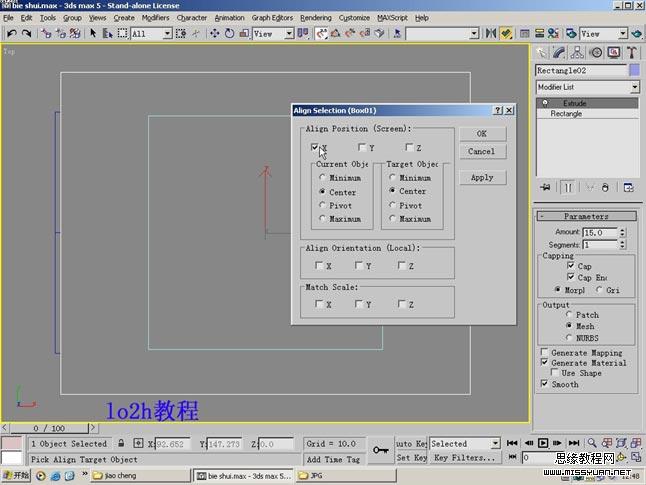The height and width of the screenshot is (485, 646).
Task: Click Configure Modifier Sets icon
Action: click(628, 188)
